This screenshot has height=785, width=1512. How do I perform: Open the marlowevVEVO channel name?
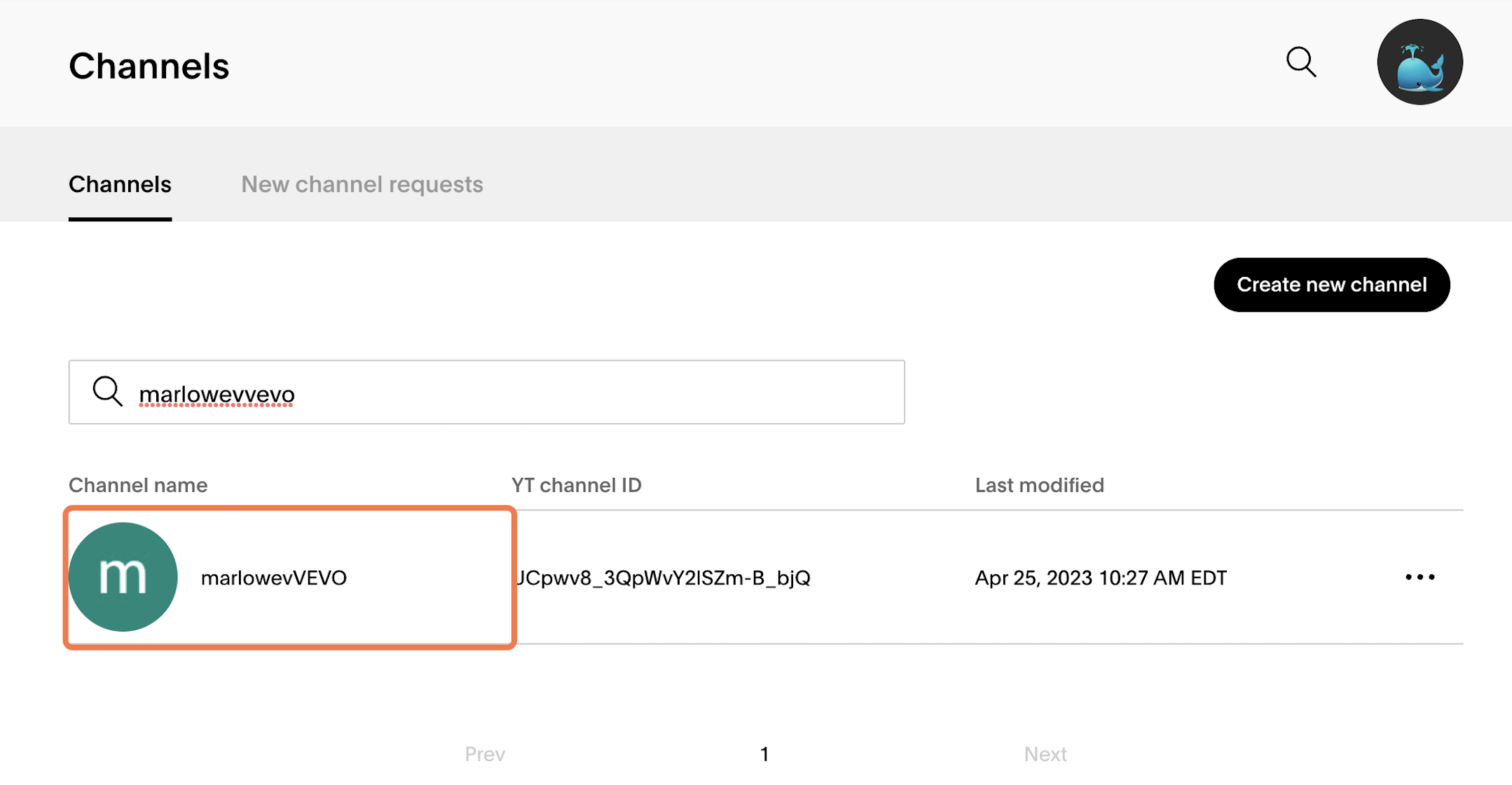tap(274, 578)
